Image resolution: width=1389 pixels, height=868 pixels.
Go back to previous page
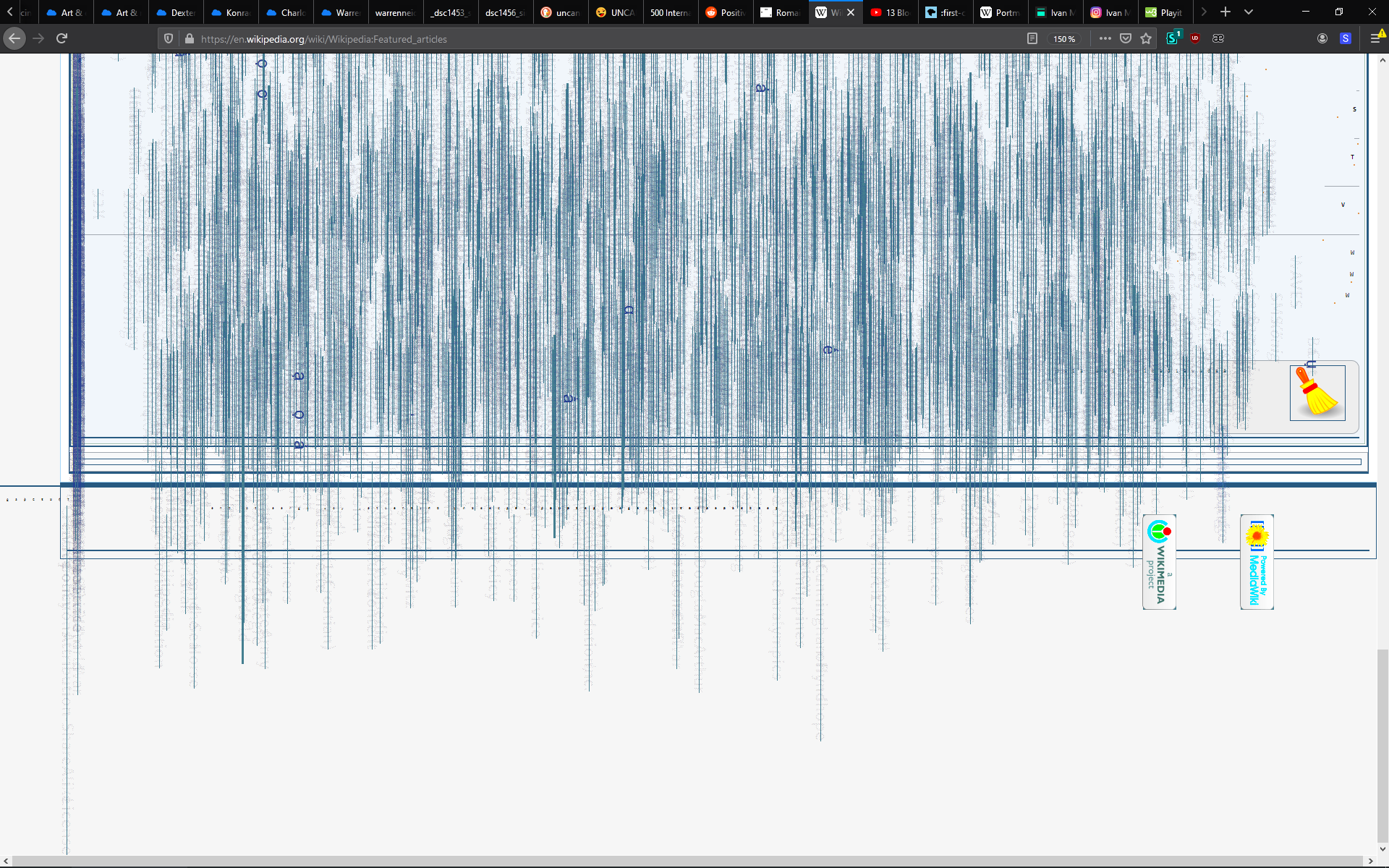pos(14,39)
